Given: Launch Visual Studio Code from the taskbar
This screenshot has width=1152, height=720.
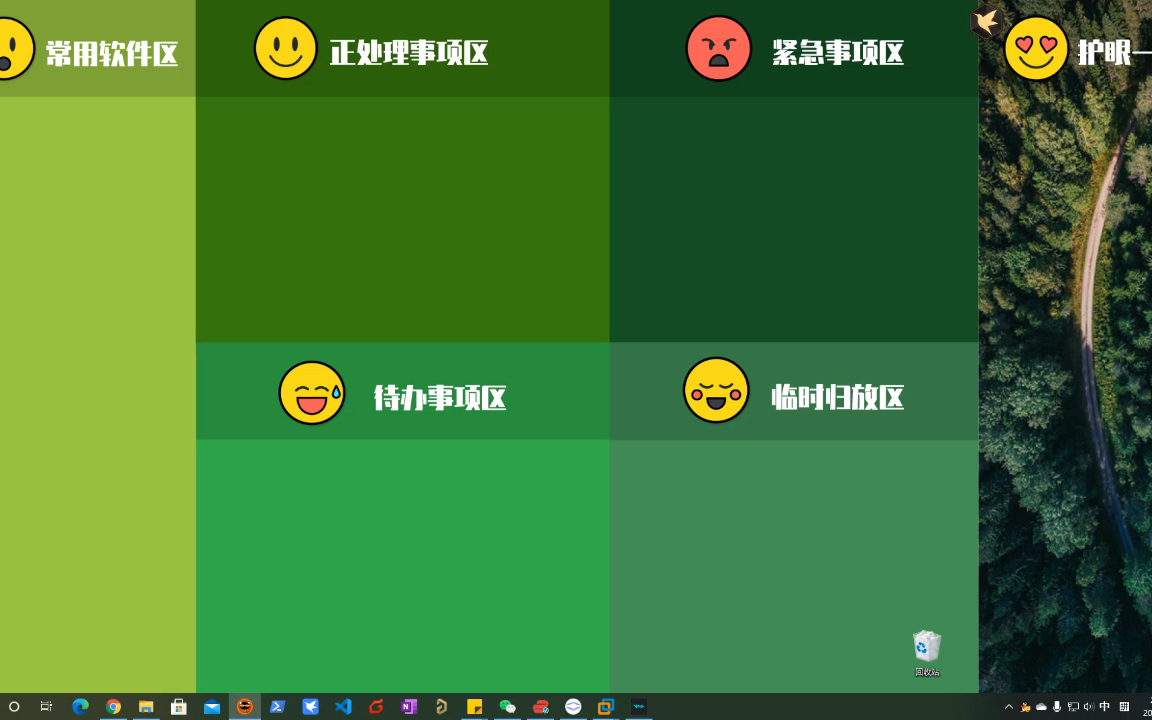Looking at the screenshot, I should coord(343,707).
